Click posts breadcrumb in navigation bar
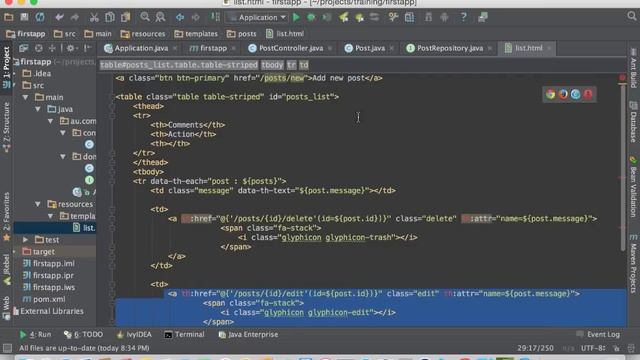The width and height of the screenshot is (640, 360). click(x=242, y=34)
